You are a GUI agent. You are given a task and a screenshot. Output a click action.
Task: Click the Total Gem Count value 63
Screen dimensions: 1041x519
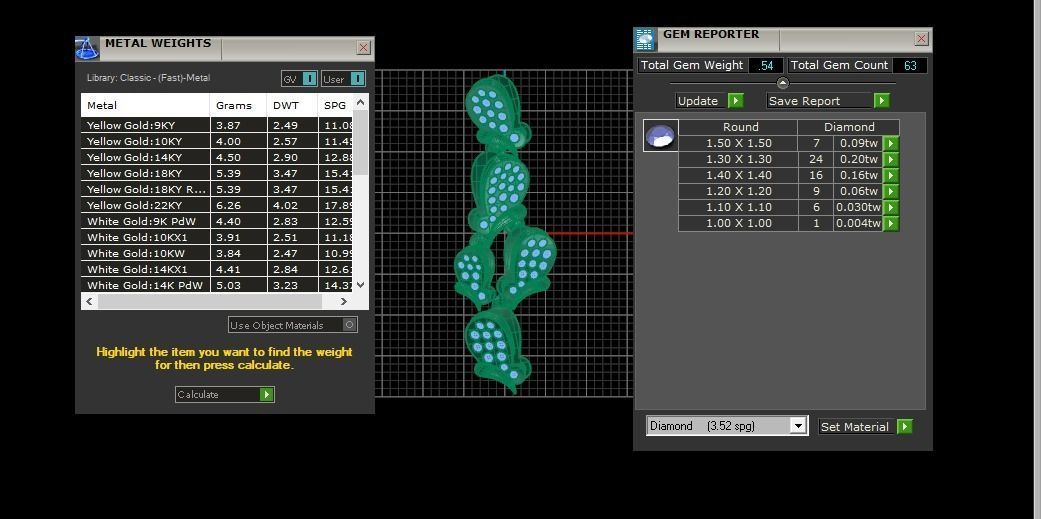point(910,65)
